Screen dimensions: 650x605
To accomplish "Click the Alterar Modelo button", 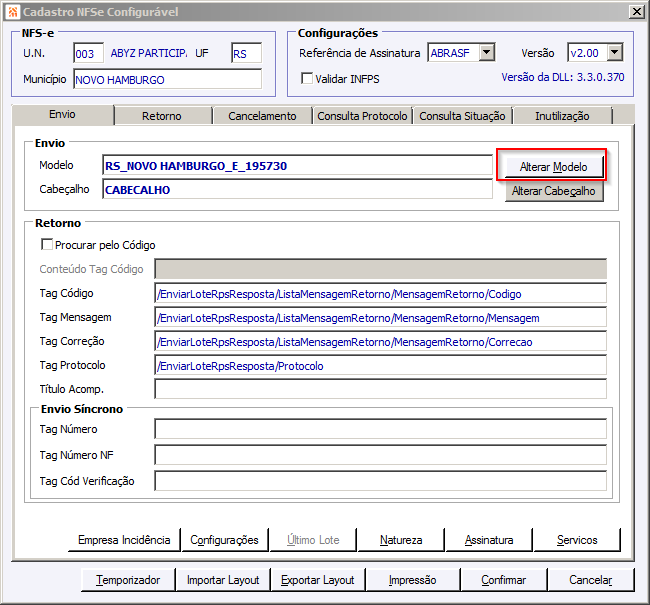I will (554, 167).
